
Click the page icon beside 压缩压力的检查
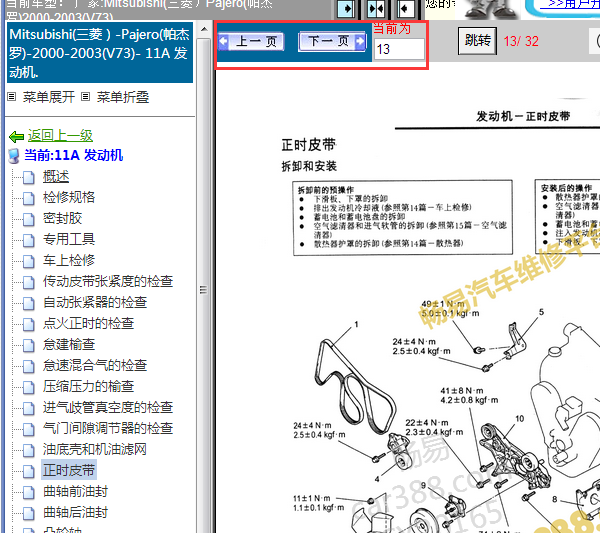(28, 387)
